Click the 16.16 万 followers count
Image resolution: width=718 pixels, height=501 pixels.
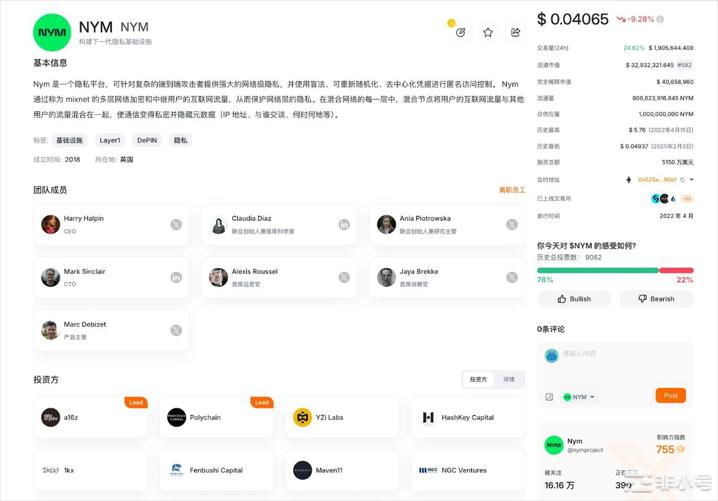(x=559, y=485)
